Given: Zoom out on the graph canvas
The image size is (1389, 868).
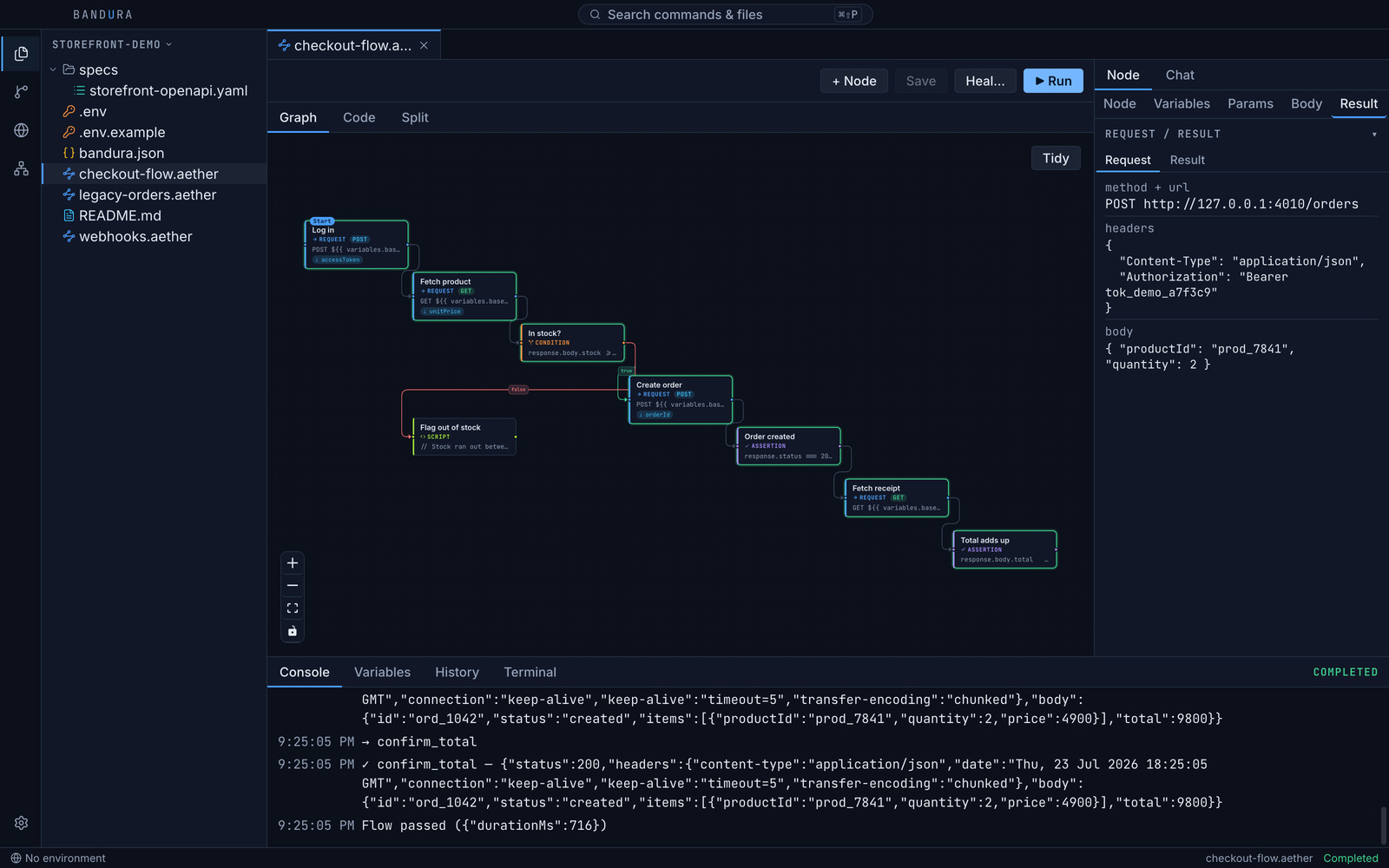Looking at the screenshot, I should (x=293, y=586).
